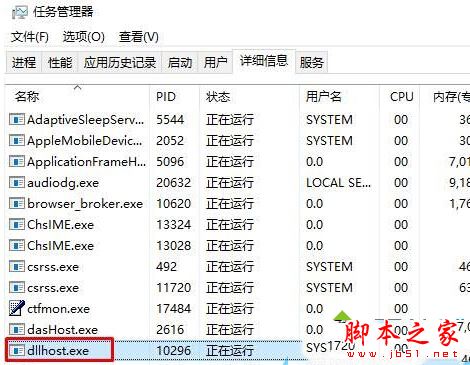Switch to the 用户 tab
This screenshot has height=365, width=470.
pyautogui.click(x=215, y=62)
